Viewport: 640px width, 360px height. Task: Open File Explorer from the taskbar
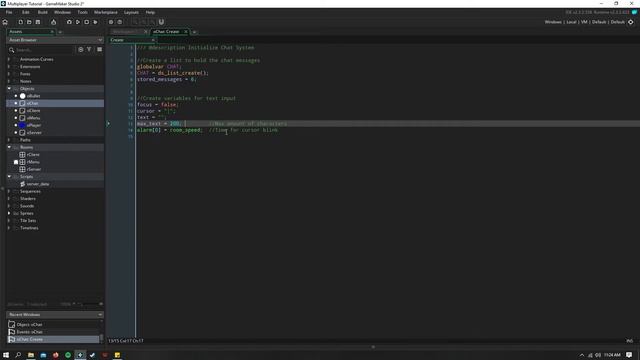31,355
